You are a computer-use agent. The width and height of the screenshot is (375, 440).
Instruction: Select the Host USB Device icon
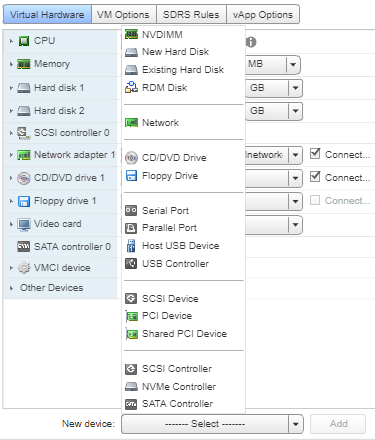[x=131, y=246]
